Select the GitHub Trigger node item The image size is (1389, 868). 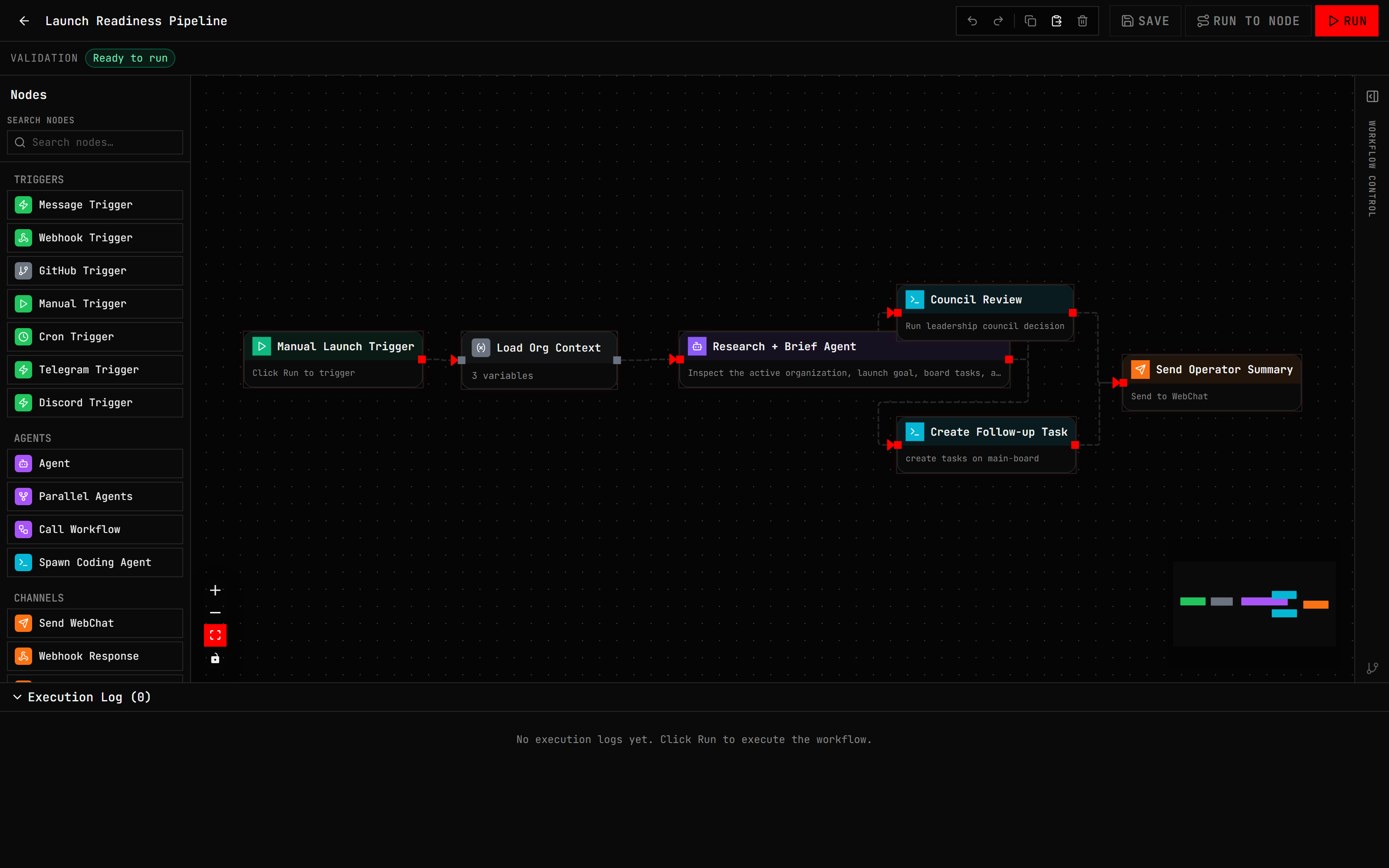pyautogui.click(x=95, y=271)
